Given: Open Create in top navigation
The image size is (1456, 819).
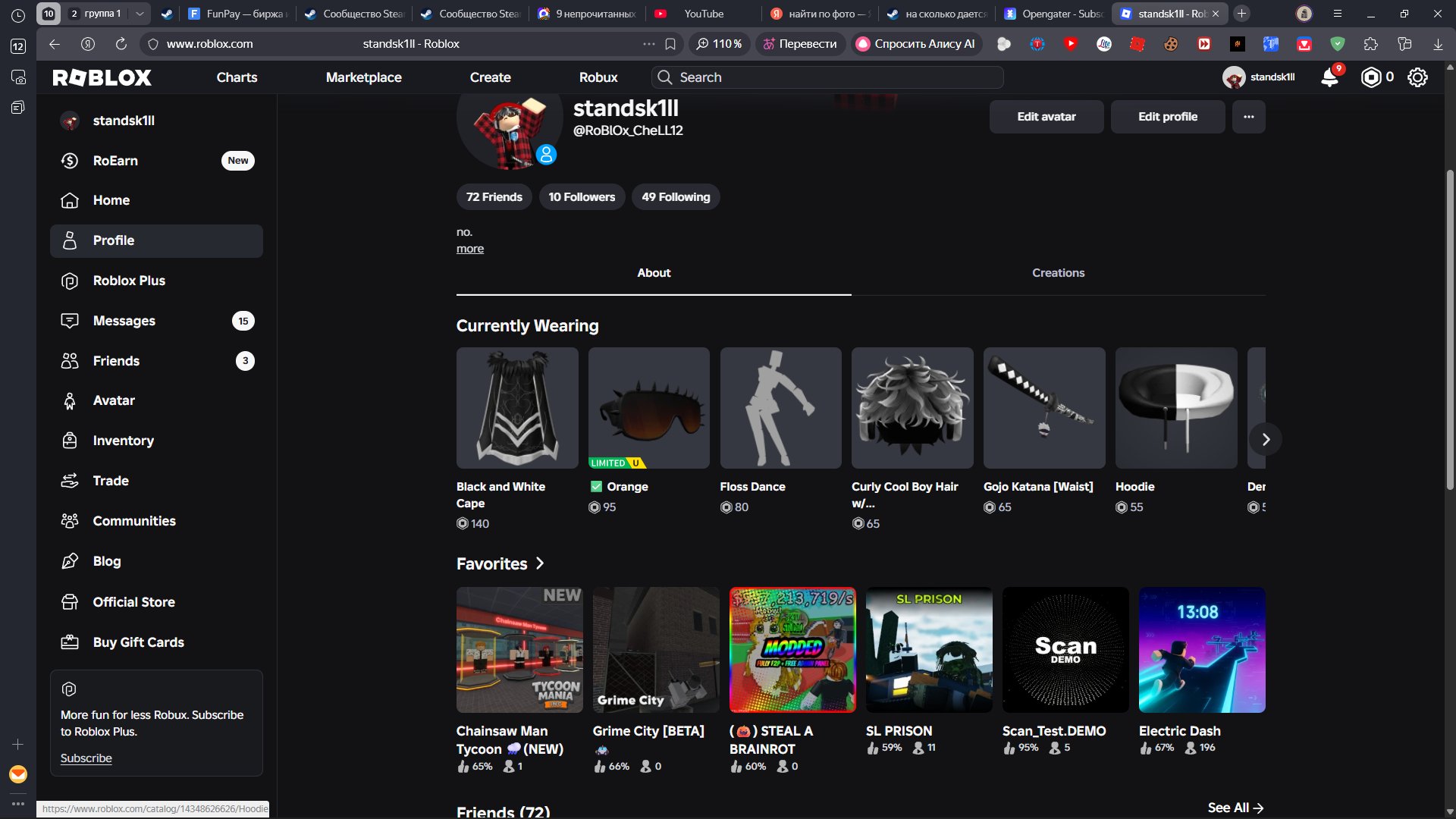Looking at the screenshot, I should pyautogui.click(x=491, y=77).
